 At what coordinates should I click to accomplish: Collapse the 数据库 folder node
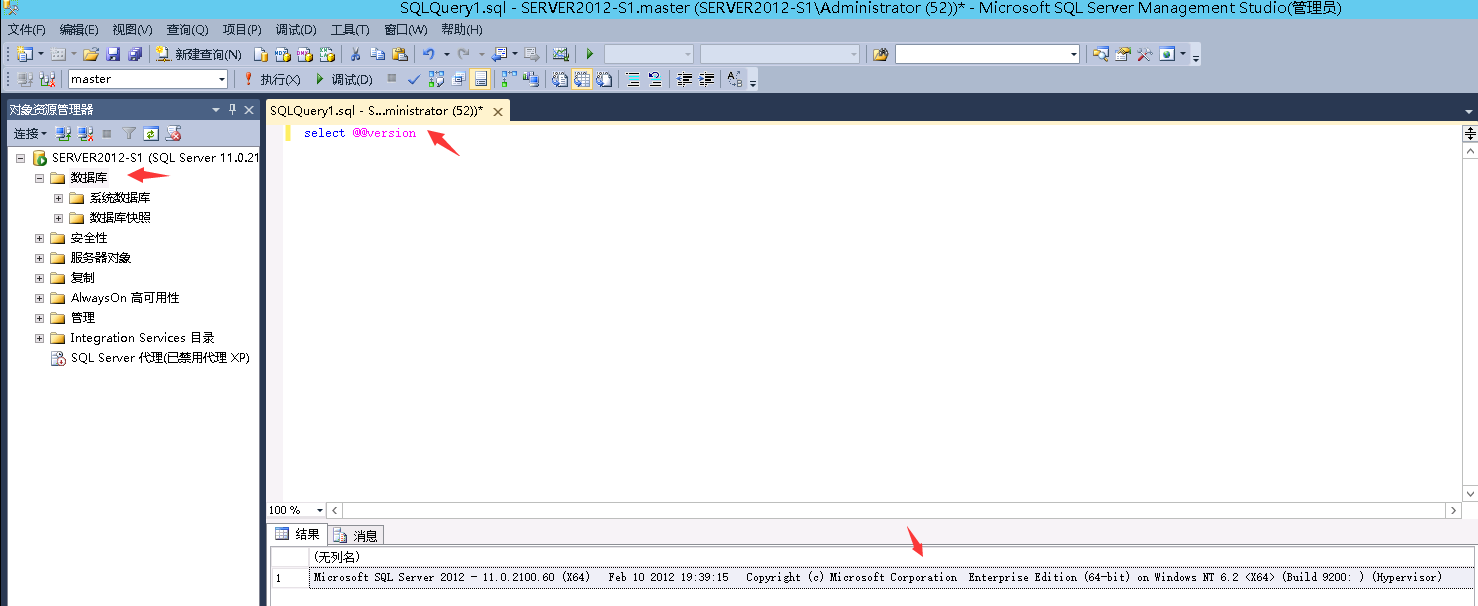39,178
